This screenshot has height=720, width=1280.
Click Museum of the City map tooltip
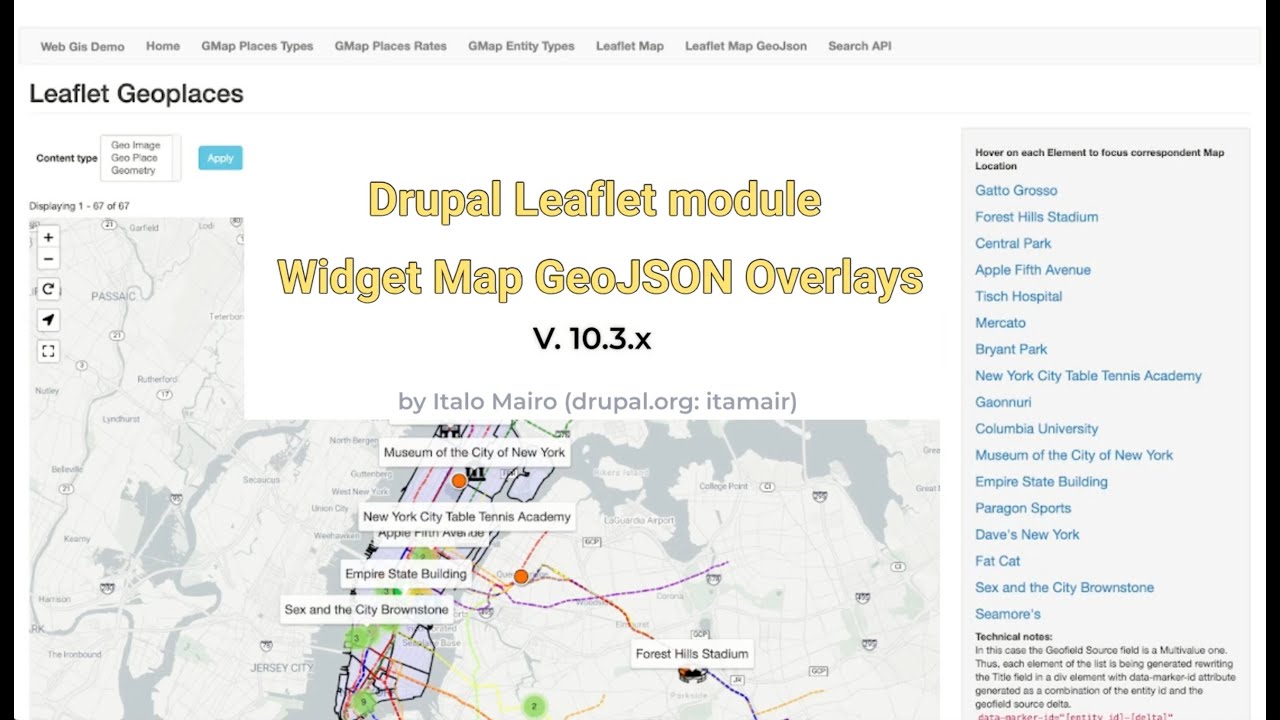coord(475,452)
